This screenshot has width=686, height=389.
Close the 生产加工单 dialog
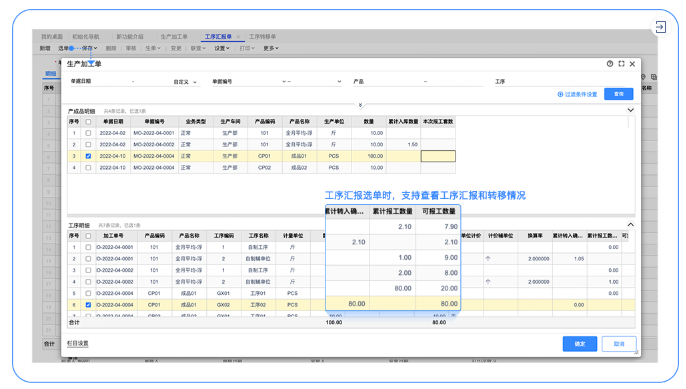click(x=632, y=64)
